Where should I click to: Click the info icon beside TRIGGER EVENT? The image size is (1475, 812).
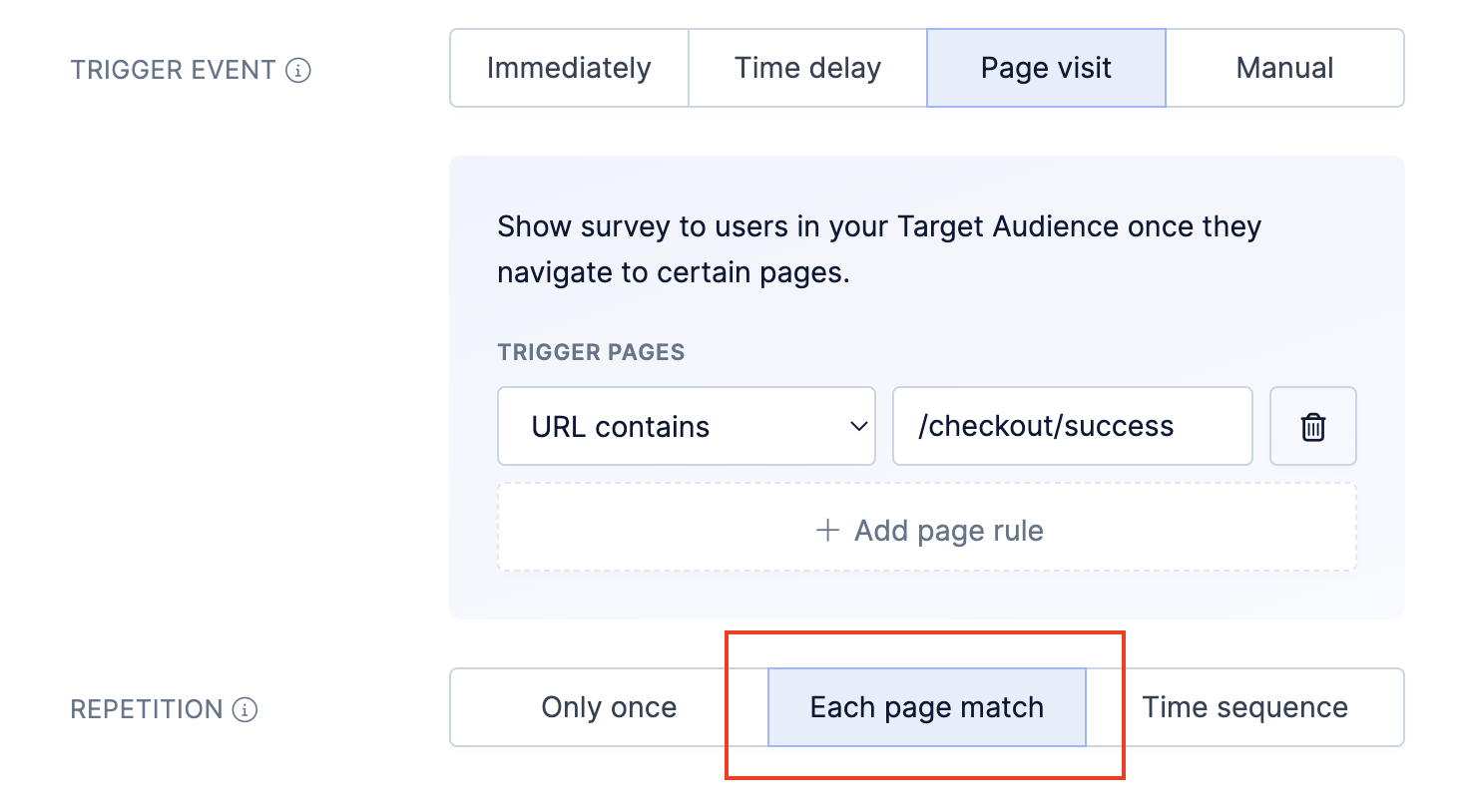pos(298,71)
